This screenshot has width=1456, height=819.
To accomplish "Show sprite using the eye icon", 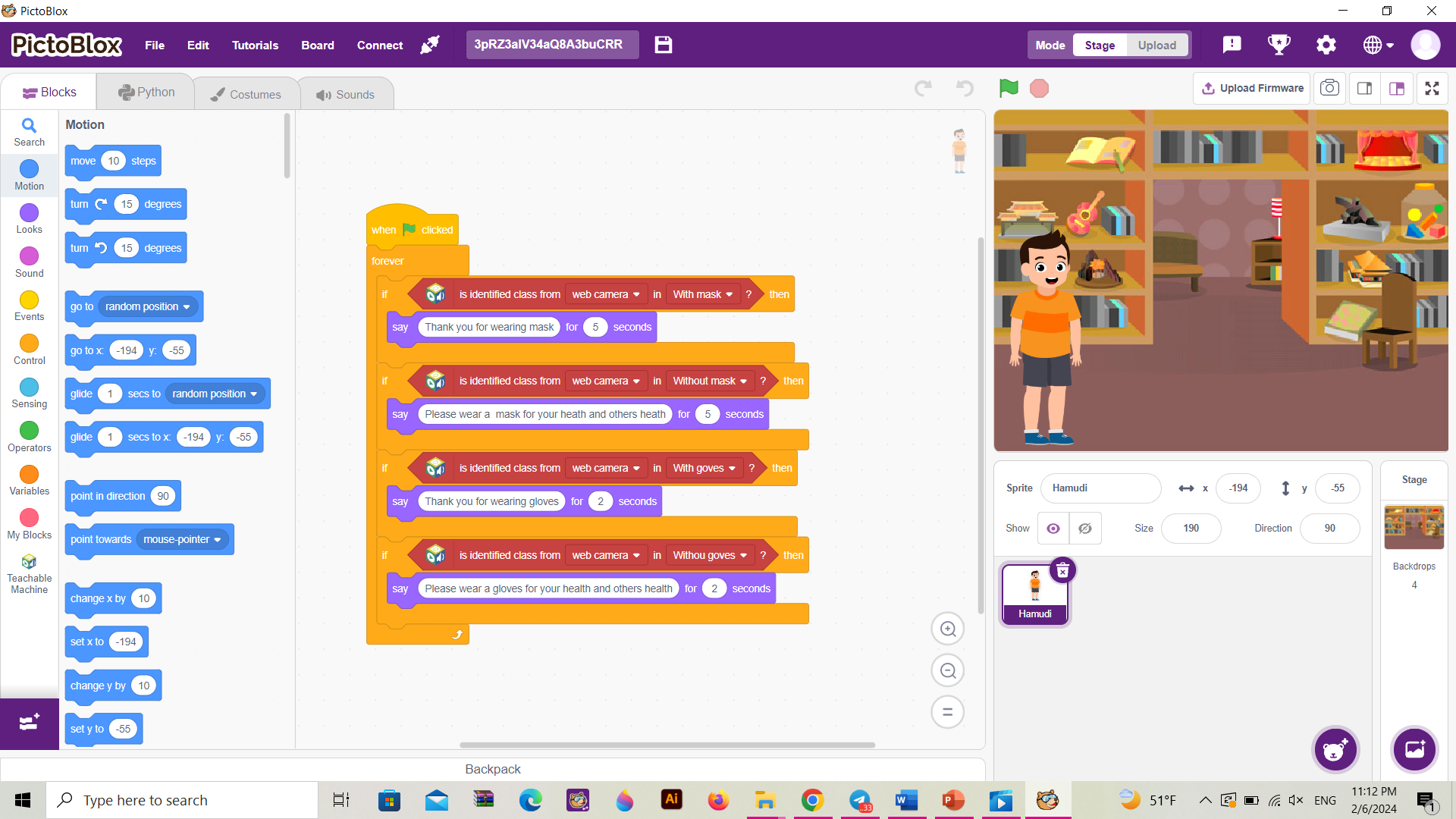I will pos(1053,529).
